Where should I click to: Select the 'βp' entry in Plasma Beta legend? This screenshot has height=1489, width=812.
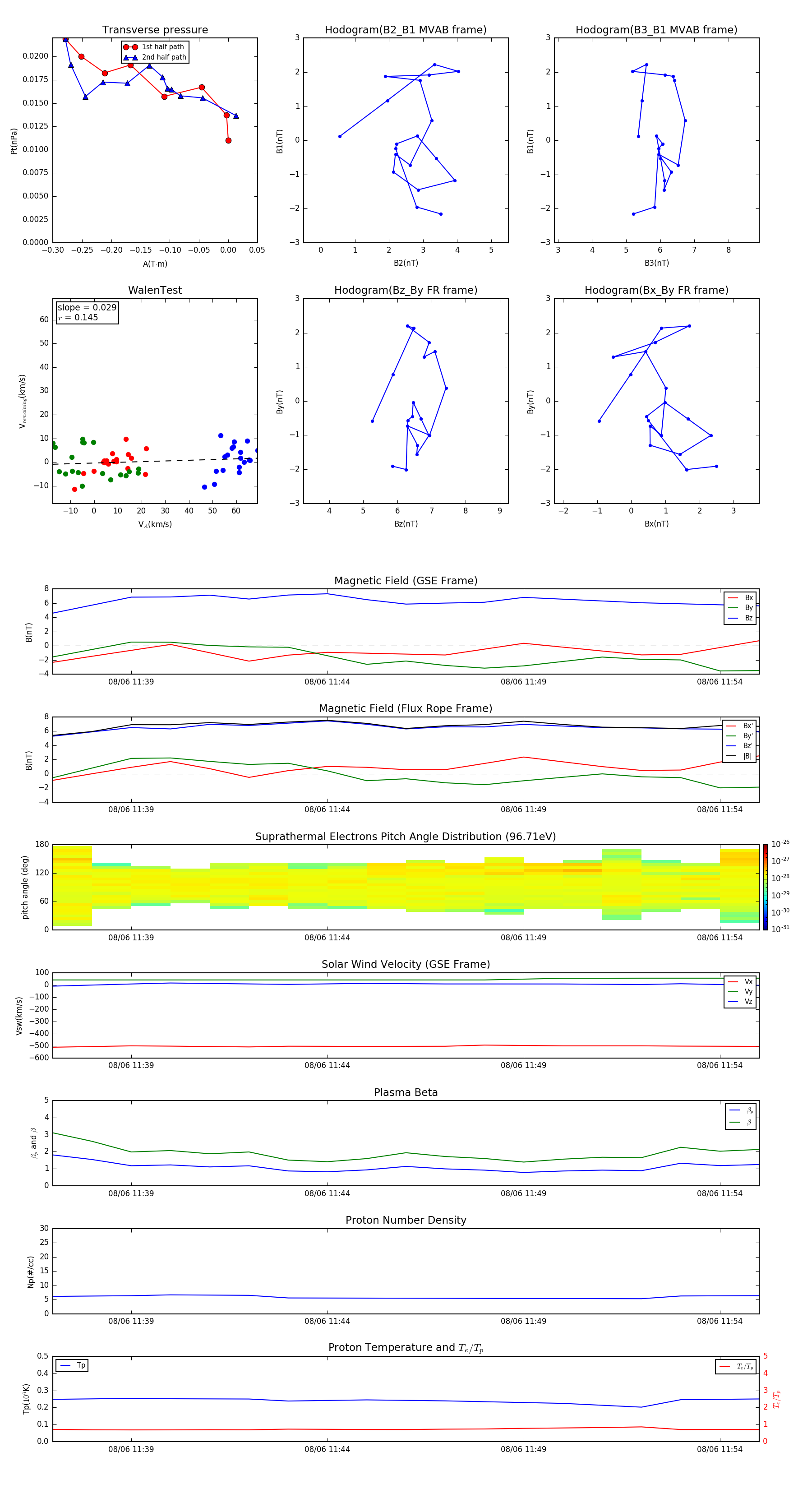point(741,1110)
